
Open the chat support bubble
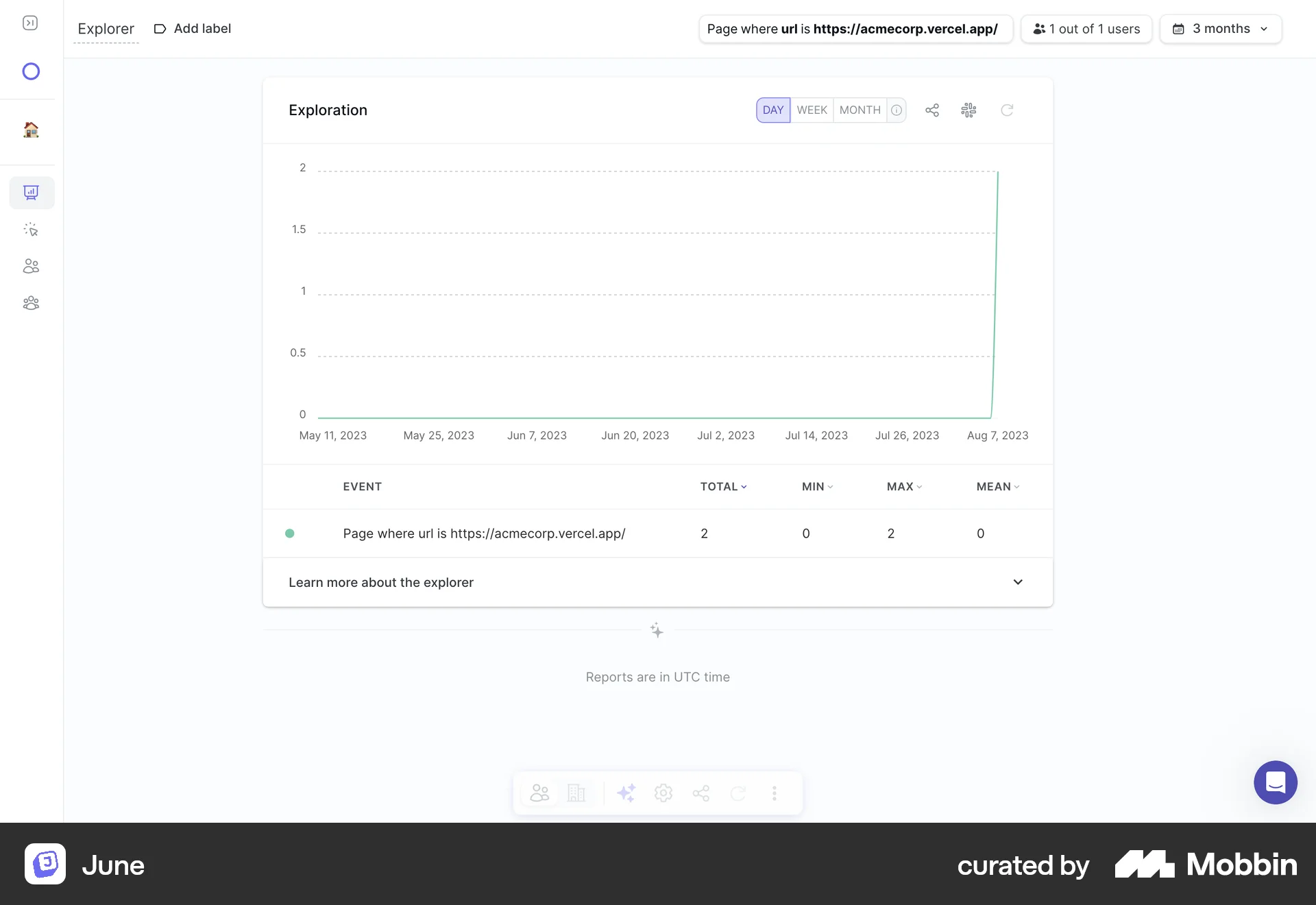pyautogui.click(x=1275, y=782)
